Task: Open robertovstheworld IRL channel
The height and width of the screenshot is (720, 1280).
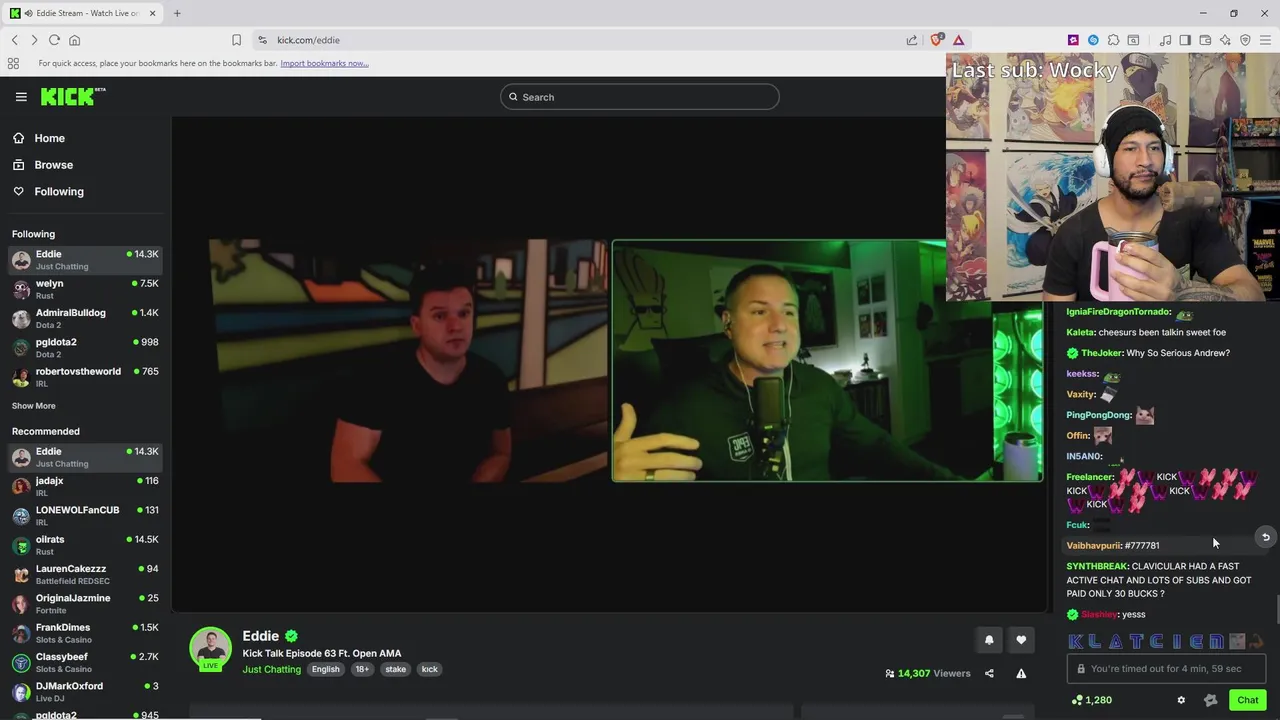Action: click(85, 377)
